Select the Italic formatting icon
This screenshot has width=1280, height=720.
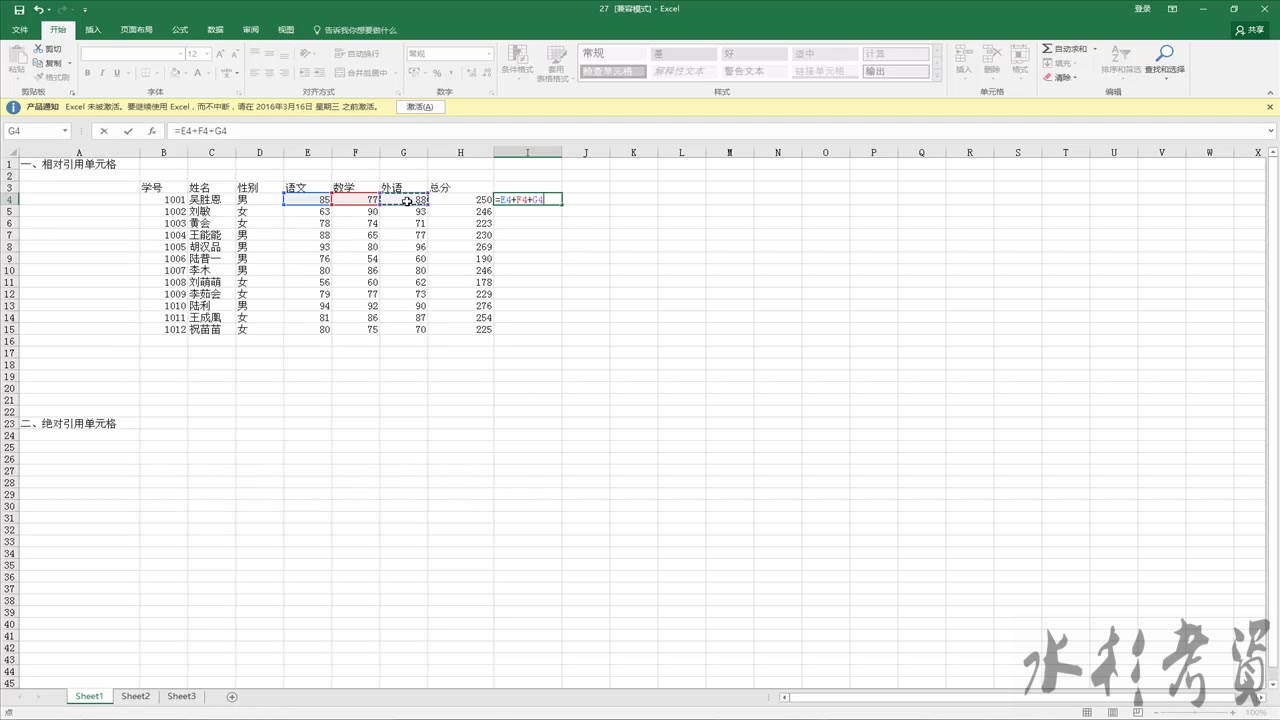pyautogui.click(x=103, y=73)
